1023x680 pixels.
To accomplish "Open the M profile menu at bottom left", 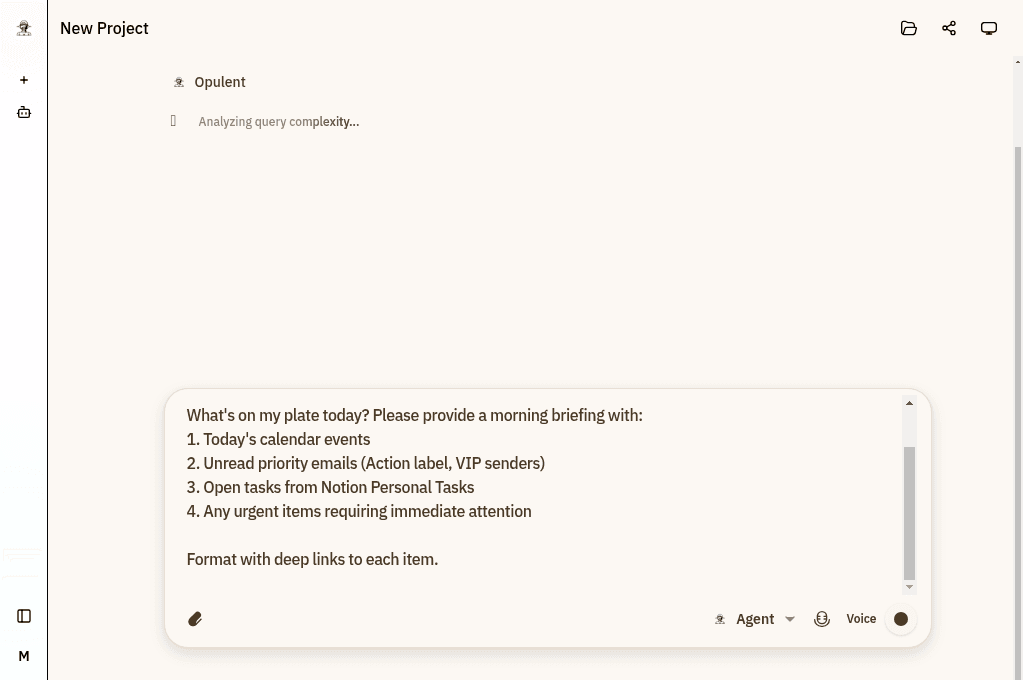I will pos(24,655).
